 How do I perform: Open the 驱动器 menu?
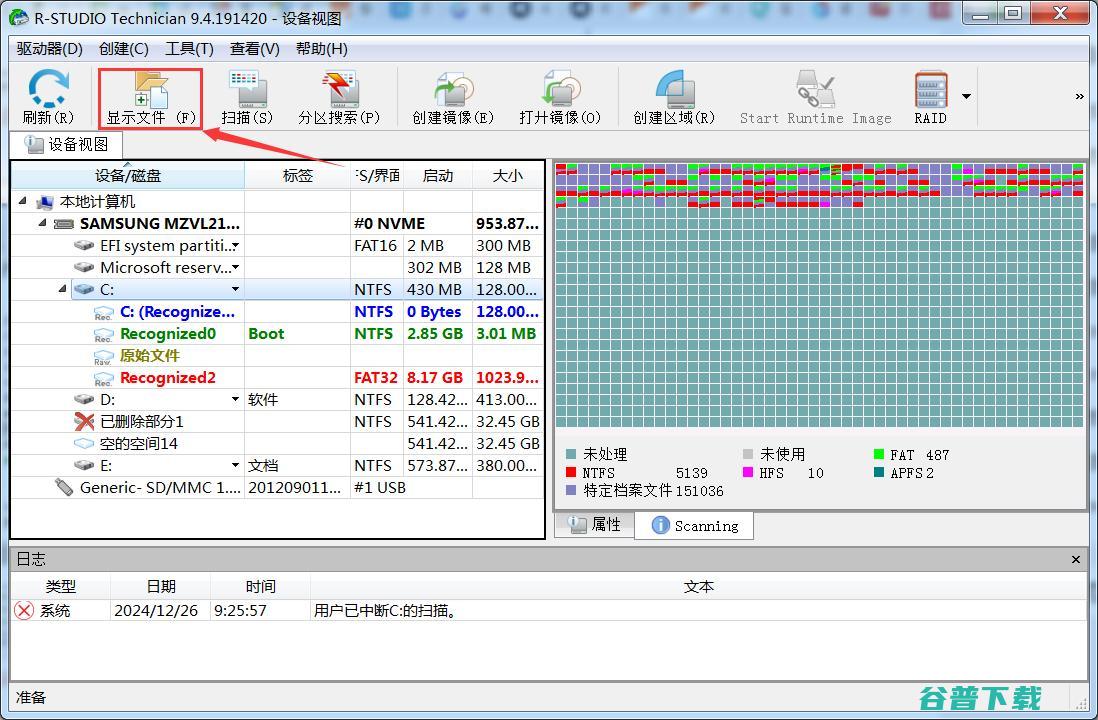coord(48,48)
